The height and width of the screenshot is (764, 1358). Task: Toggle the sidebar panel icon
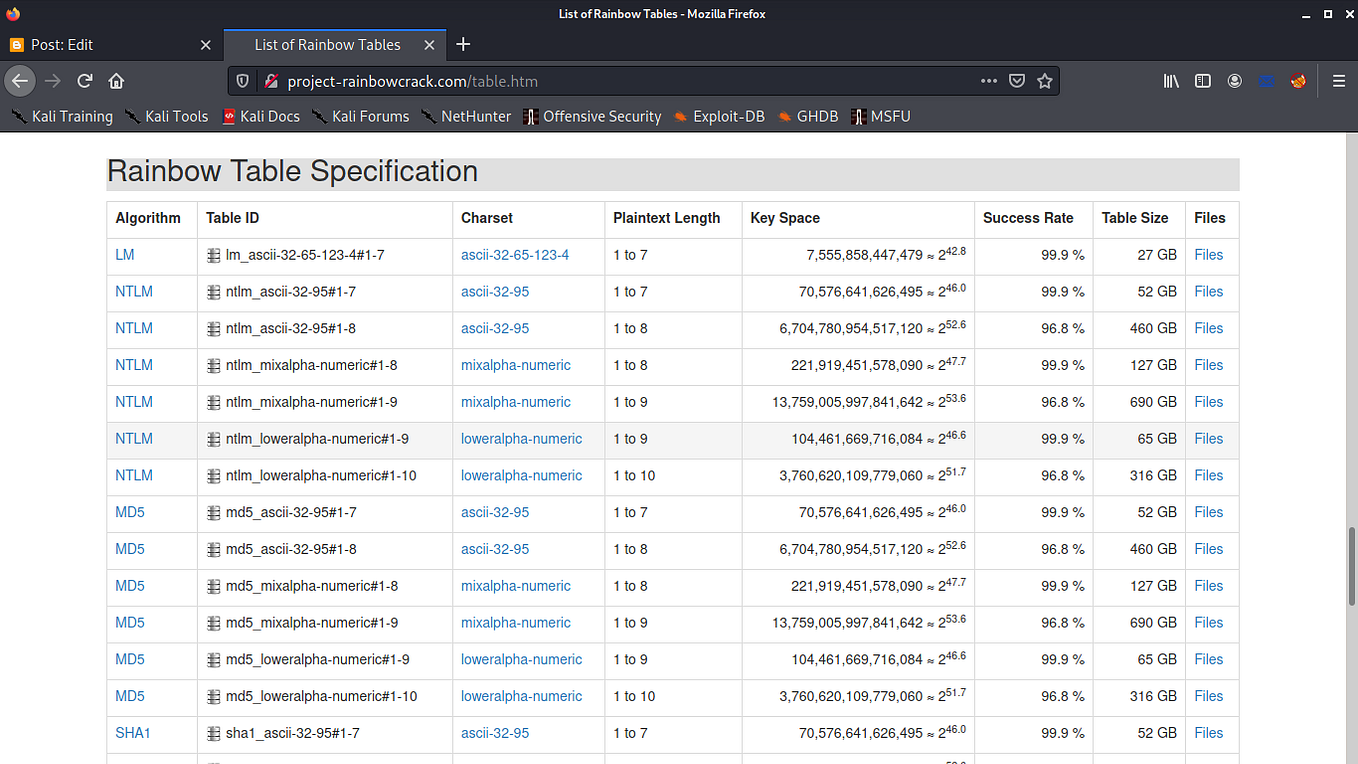click(x=1202, y=81)
